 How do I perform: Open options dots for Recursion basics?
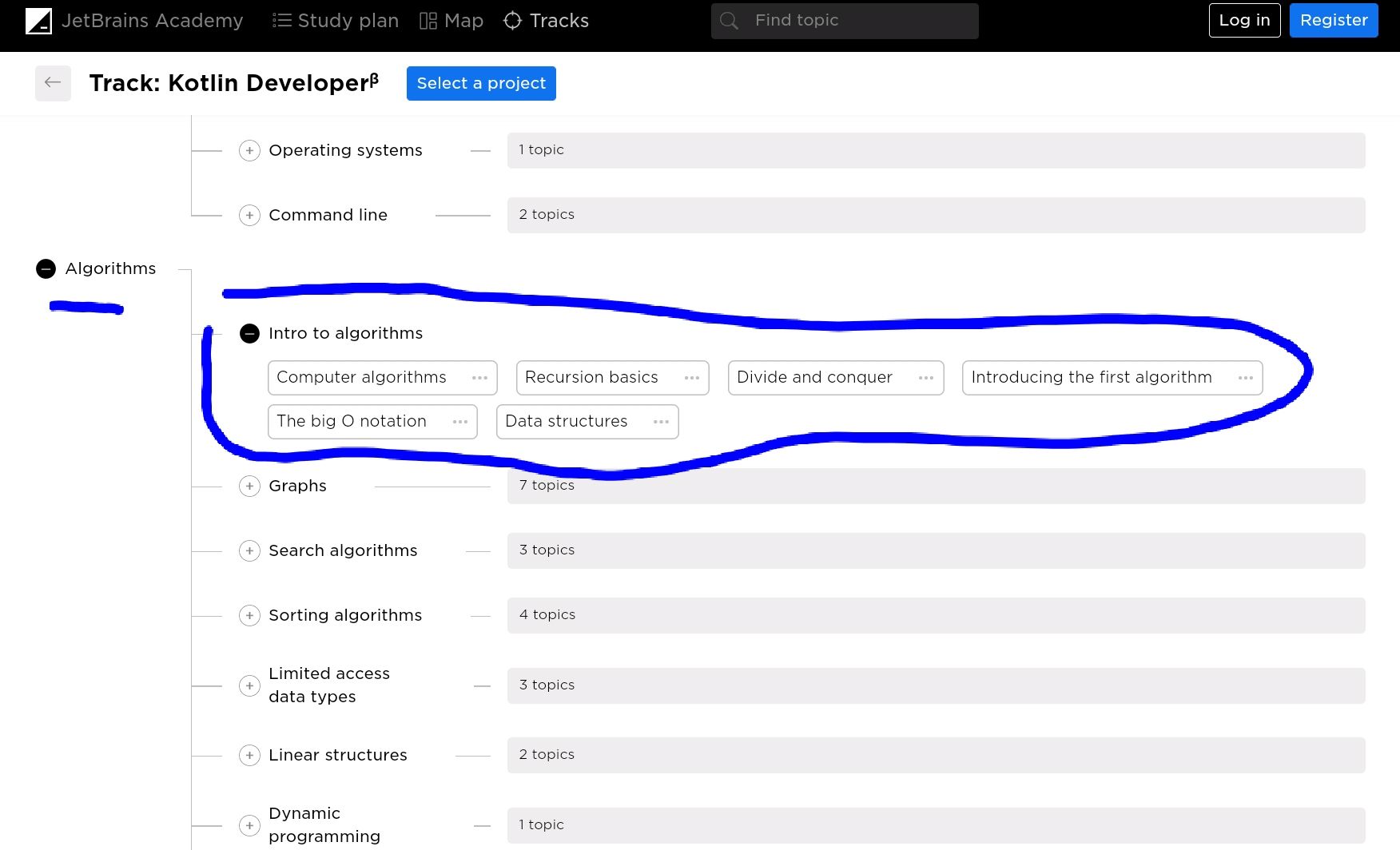click(692, 378)
